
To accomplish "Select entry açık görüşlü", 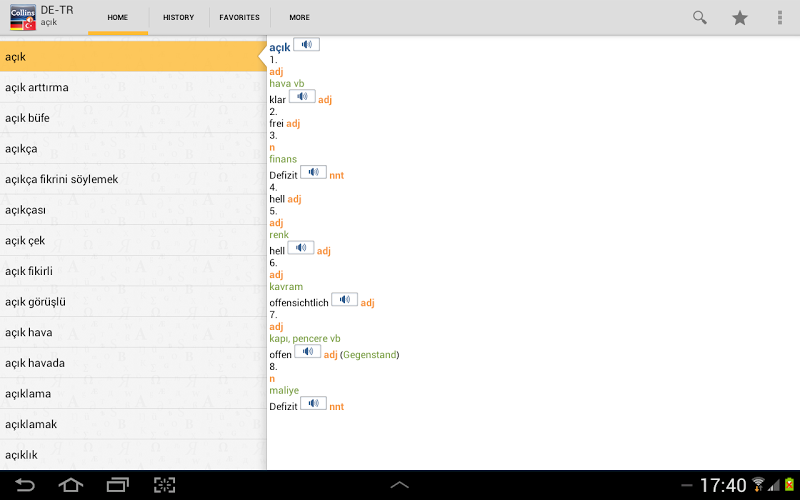I will click(x=133, y=302).
